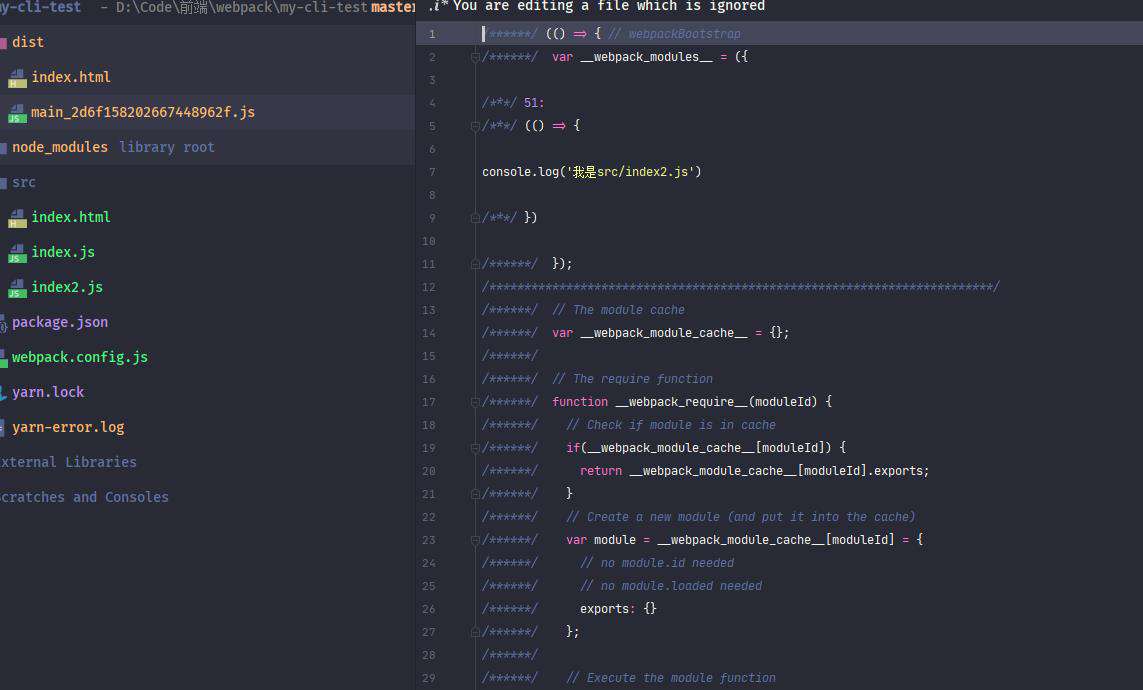1143x690 pixels.
Task: Click 'exports: {}' on line 26
Action: (x=618, y=609)
